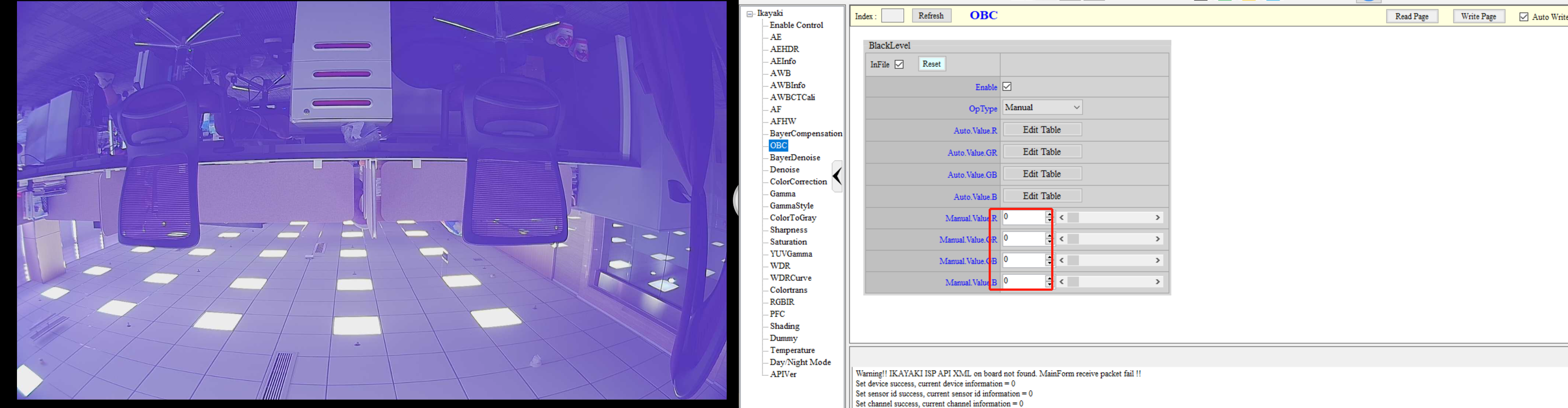Click the right arrow of the Manual.Value.B slider
The width and height of the screenshot is (1568, 408).
click(x=1158, y=281)
